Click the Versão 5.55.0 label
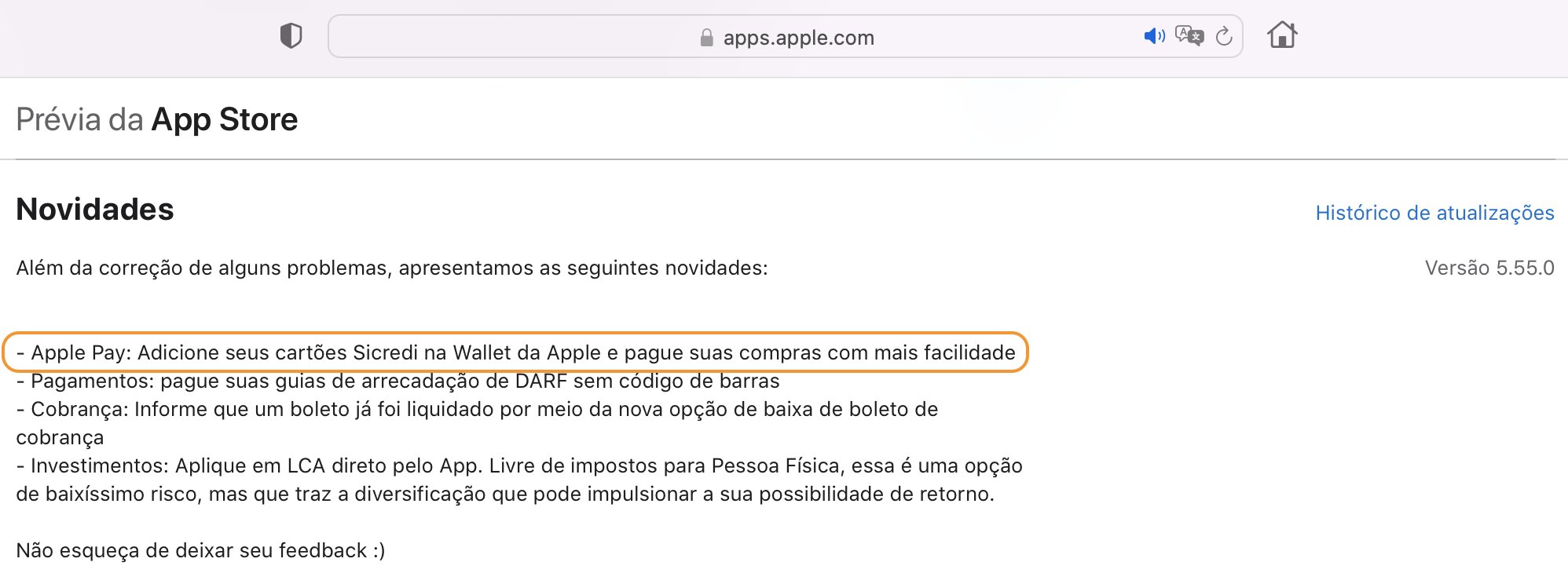 pyautogui.click(x=1489, y=268)
